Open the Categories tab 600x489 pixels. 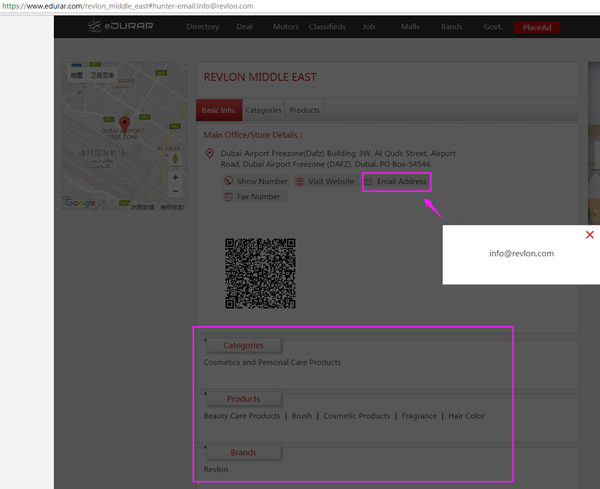[x=263, y=110]
